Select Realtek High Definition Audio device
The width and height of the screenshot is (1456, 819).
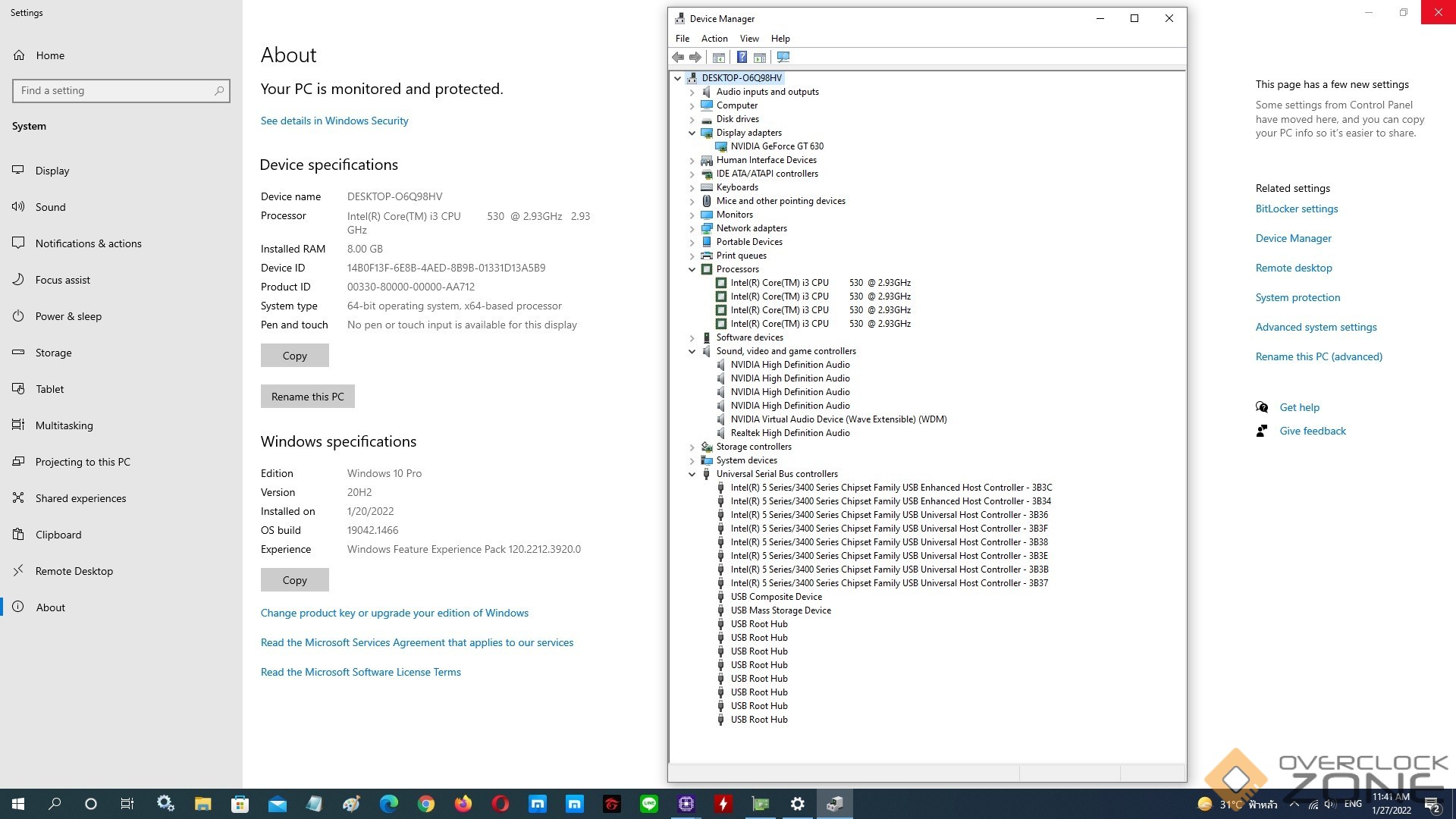click(789, 433)
